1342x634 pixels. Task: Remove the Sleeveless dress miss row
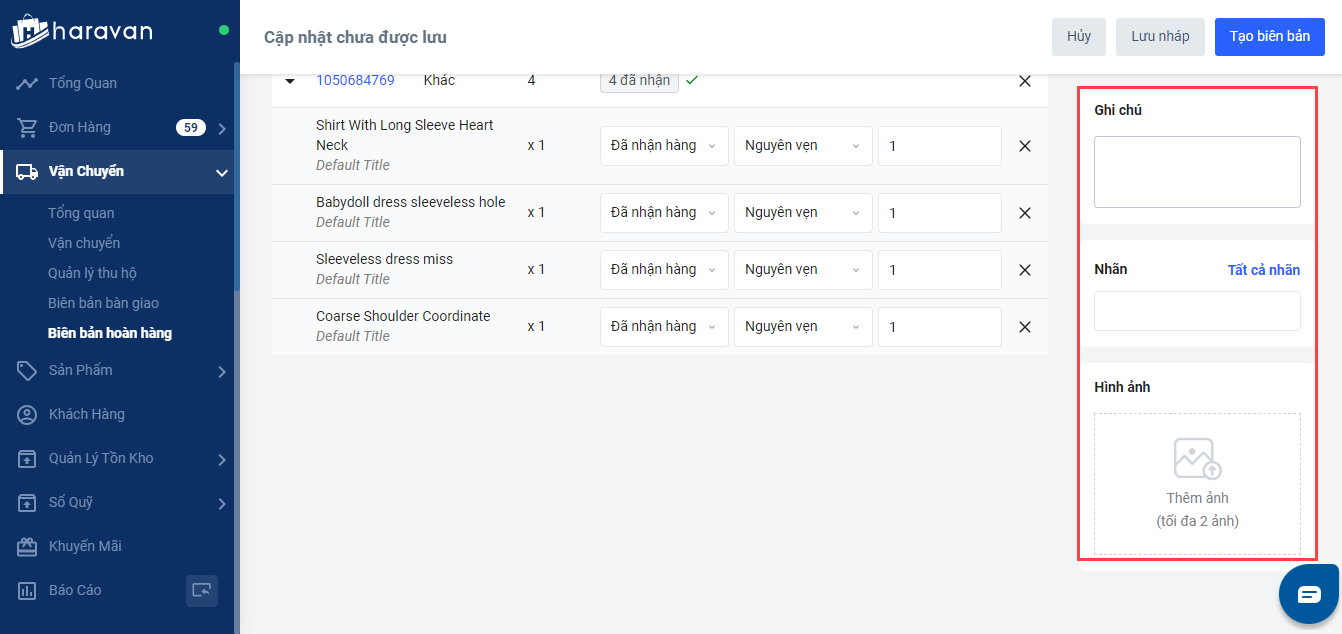1024,270
